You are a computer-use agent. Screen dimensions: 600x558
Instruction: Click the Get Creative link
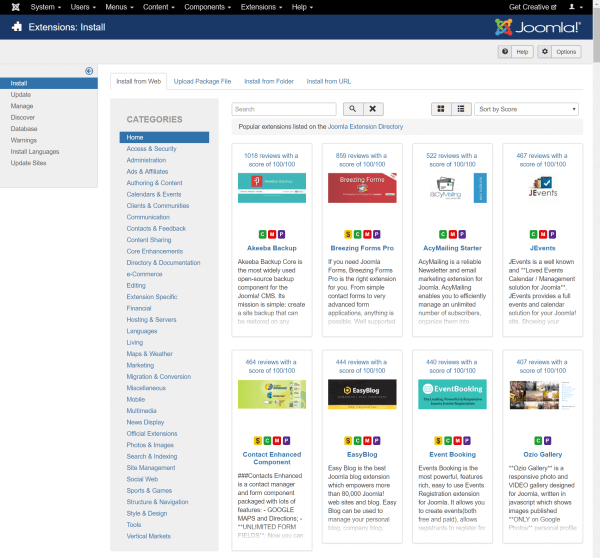(532, 7)
